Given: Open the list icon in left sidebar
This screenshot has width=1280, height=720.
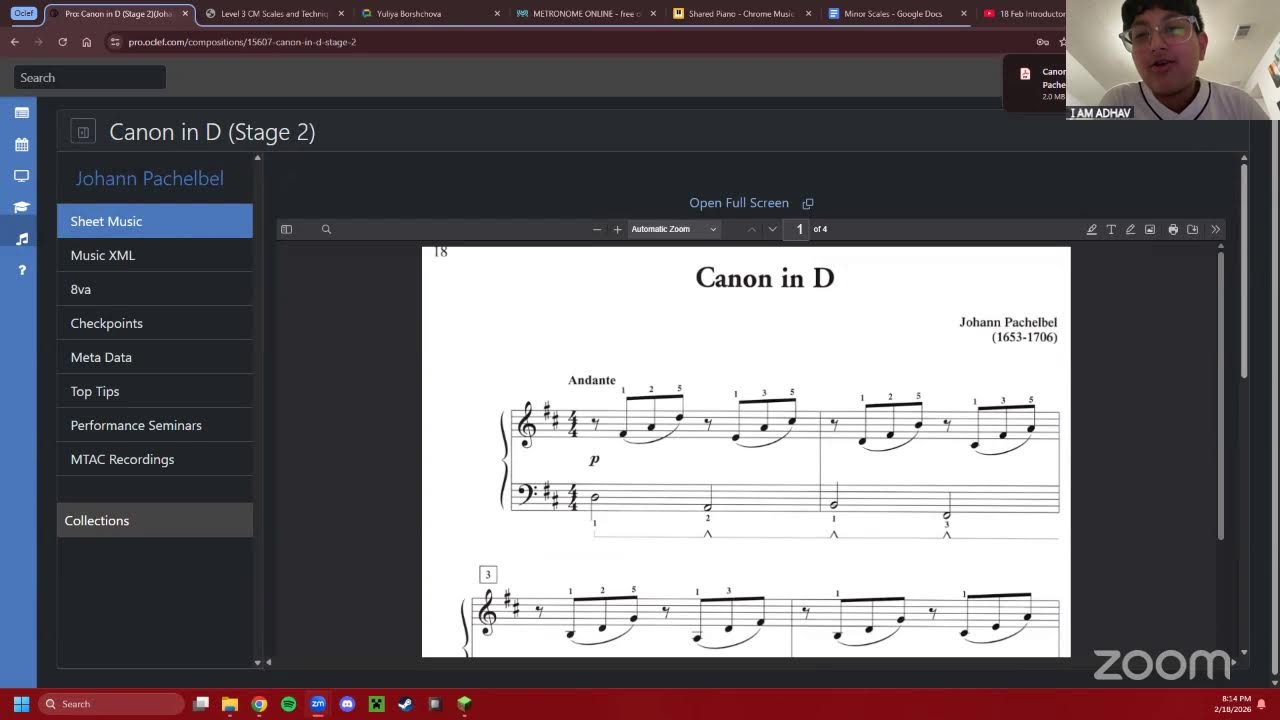Looking at the screenshot, I should coord(21,113).
